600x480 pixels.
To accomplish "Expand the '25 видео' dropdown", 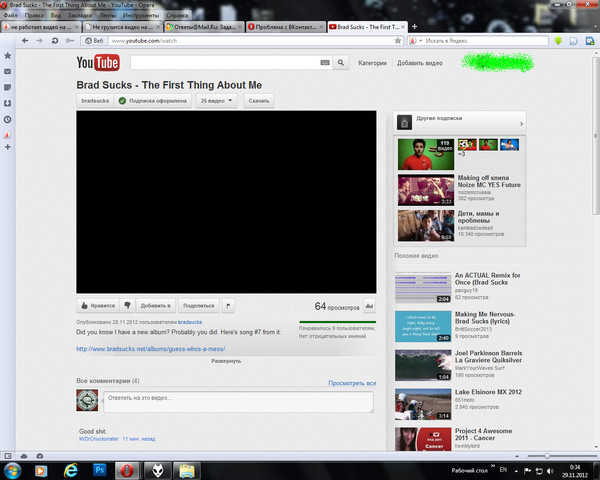I will coord(217,101).
